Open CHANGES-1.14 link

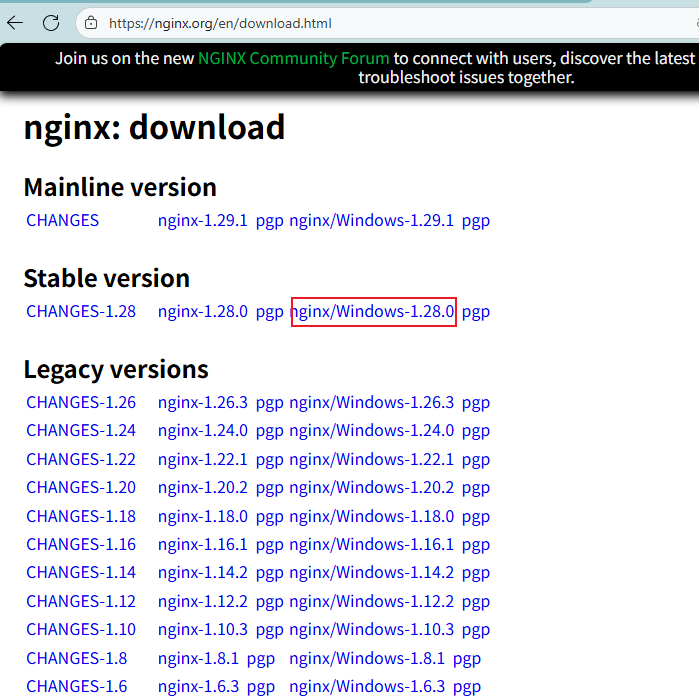tap(81, 572)
